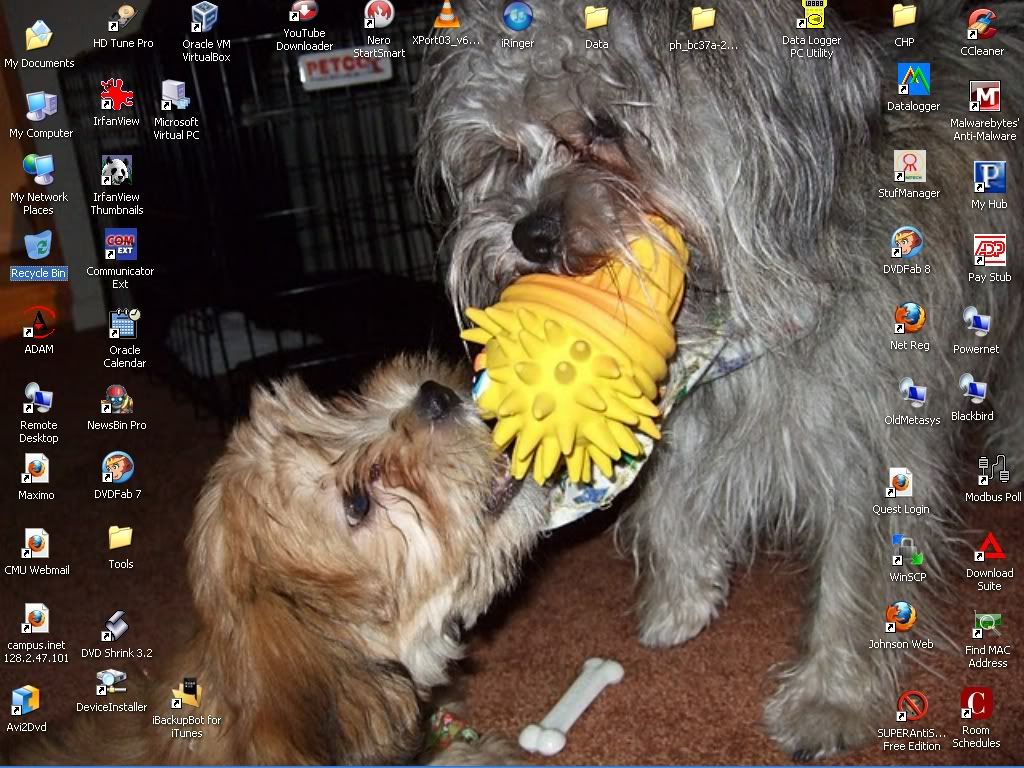Click the IrfanView red splat icon

pos(117,95)
